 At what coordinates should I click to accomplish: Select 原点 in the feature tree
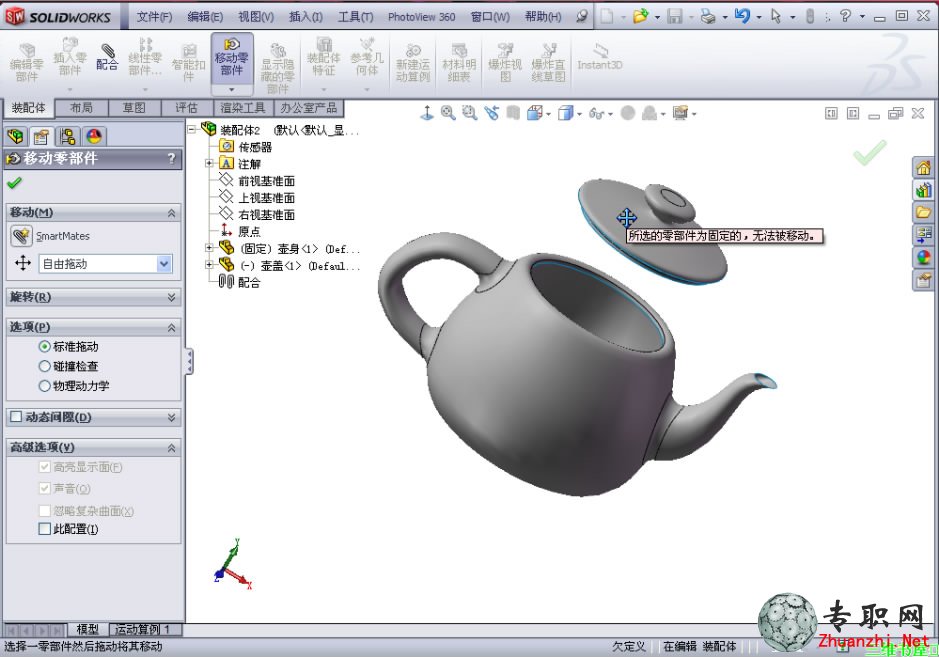pos(249,231)
